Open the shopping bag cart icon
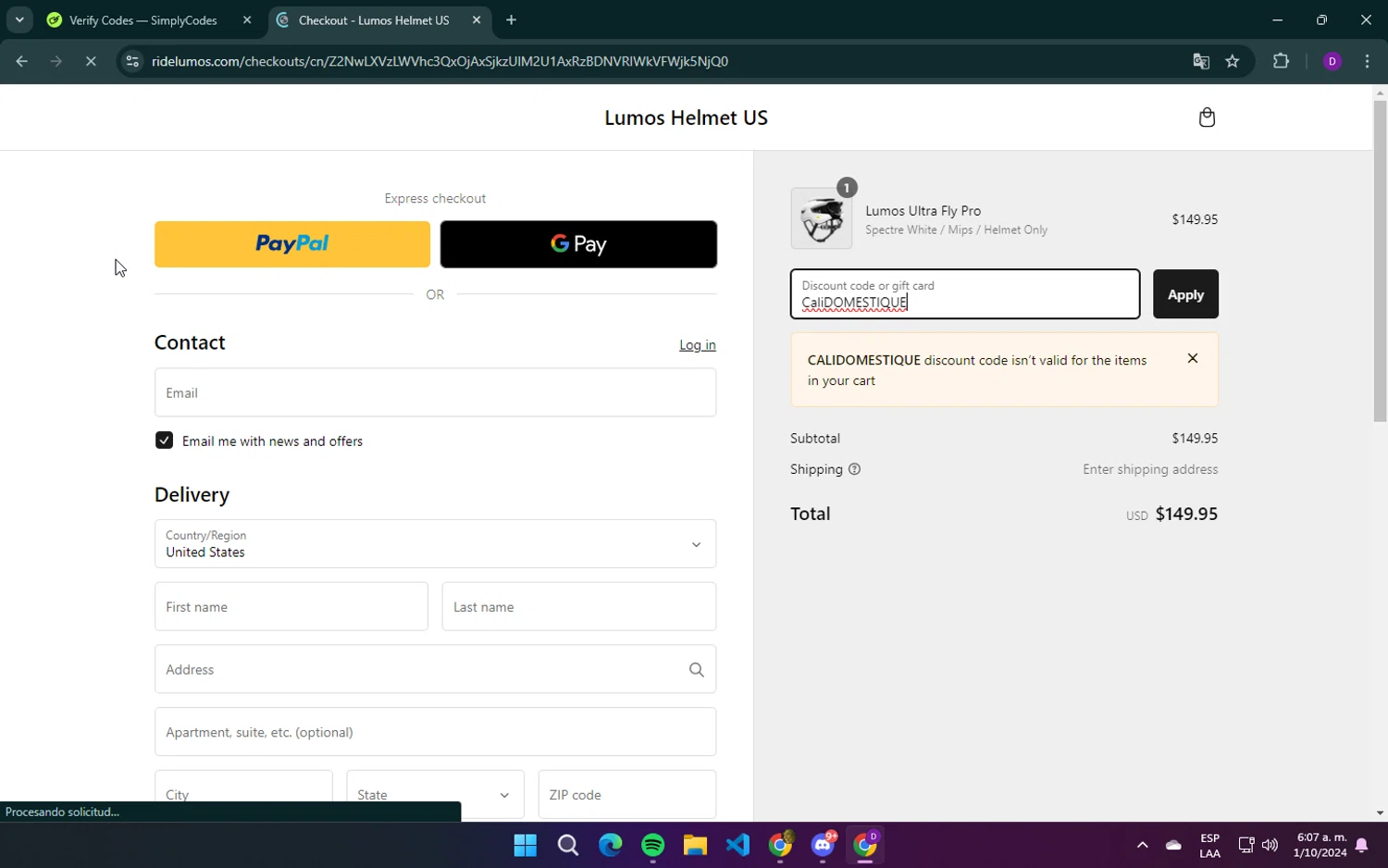1388x868 pixels. [x=1207, y=118]
